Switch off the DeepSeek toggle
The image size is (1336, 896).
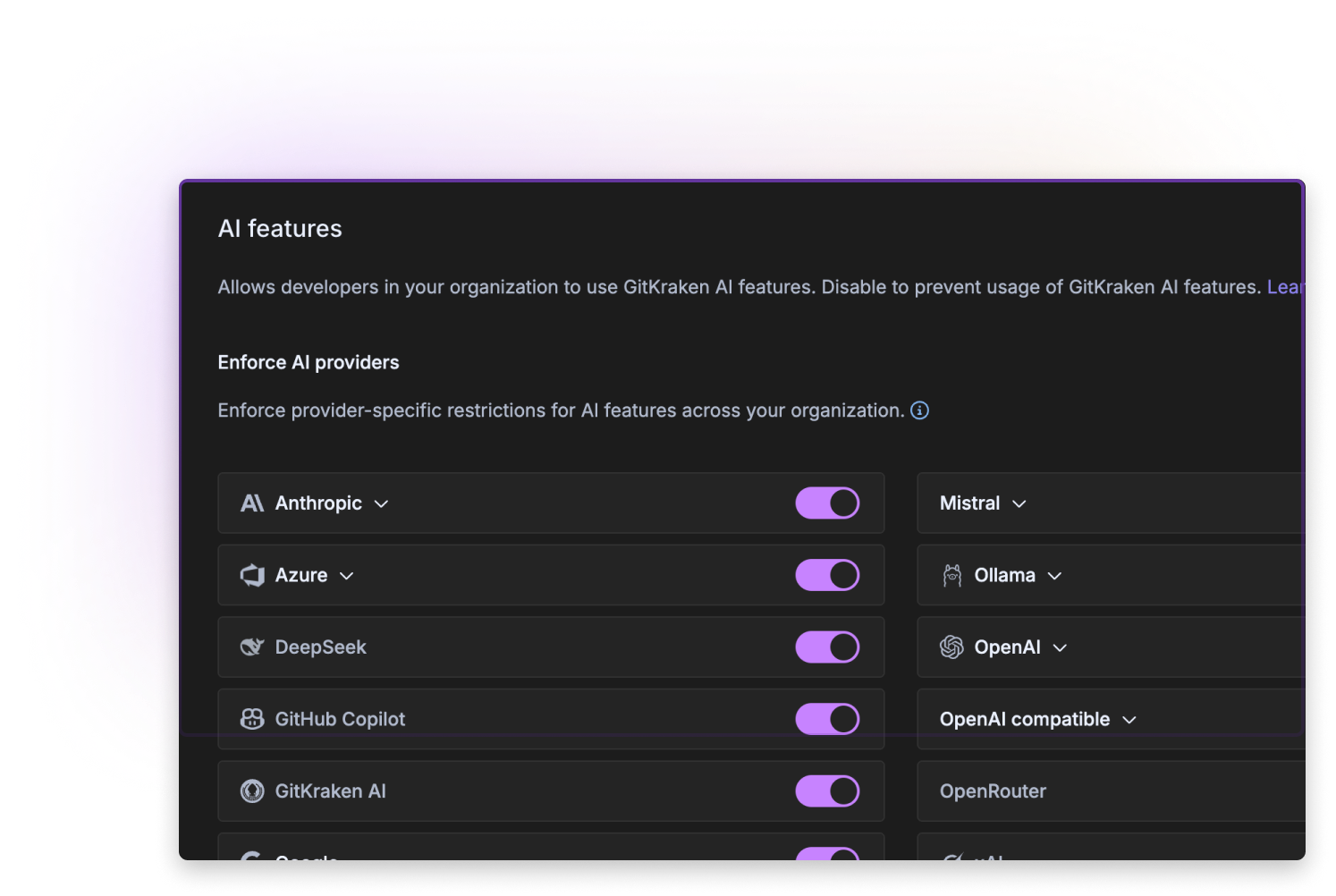point(827,647)
